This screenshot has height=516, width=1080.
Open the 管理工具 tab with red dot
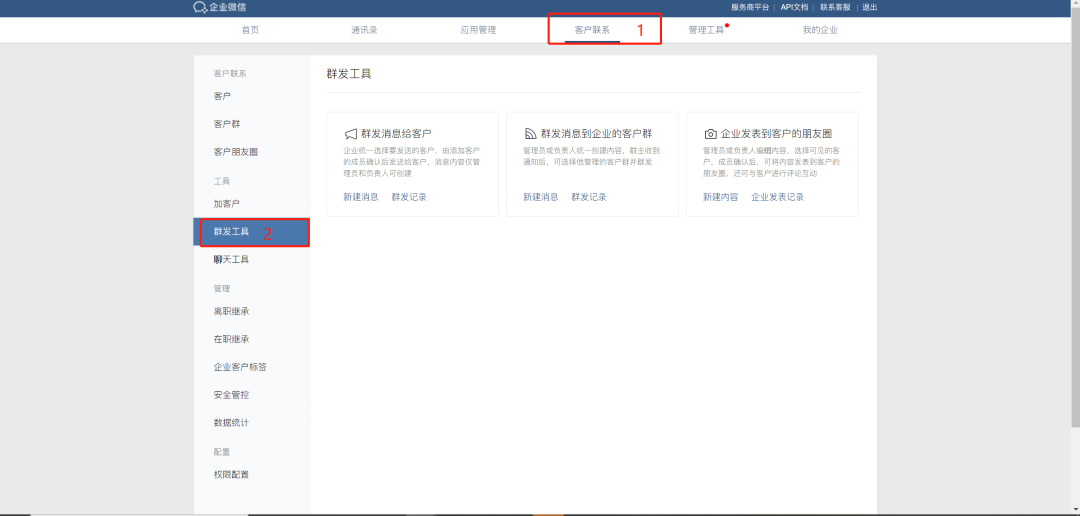(706, 30)
